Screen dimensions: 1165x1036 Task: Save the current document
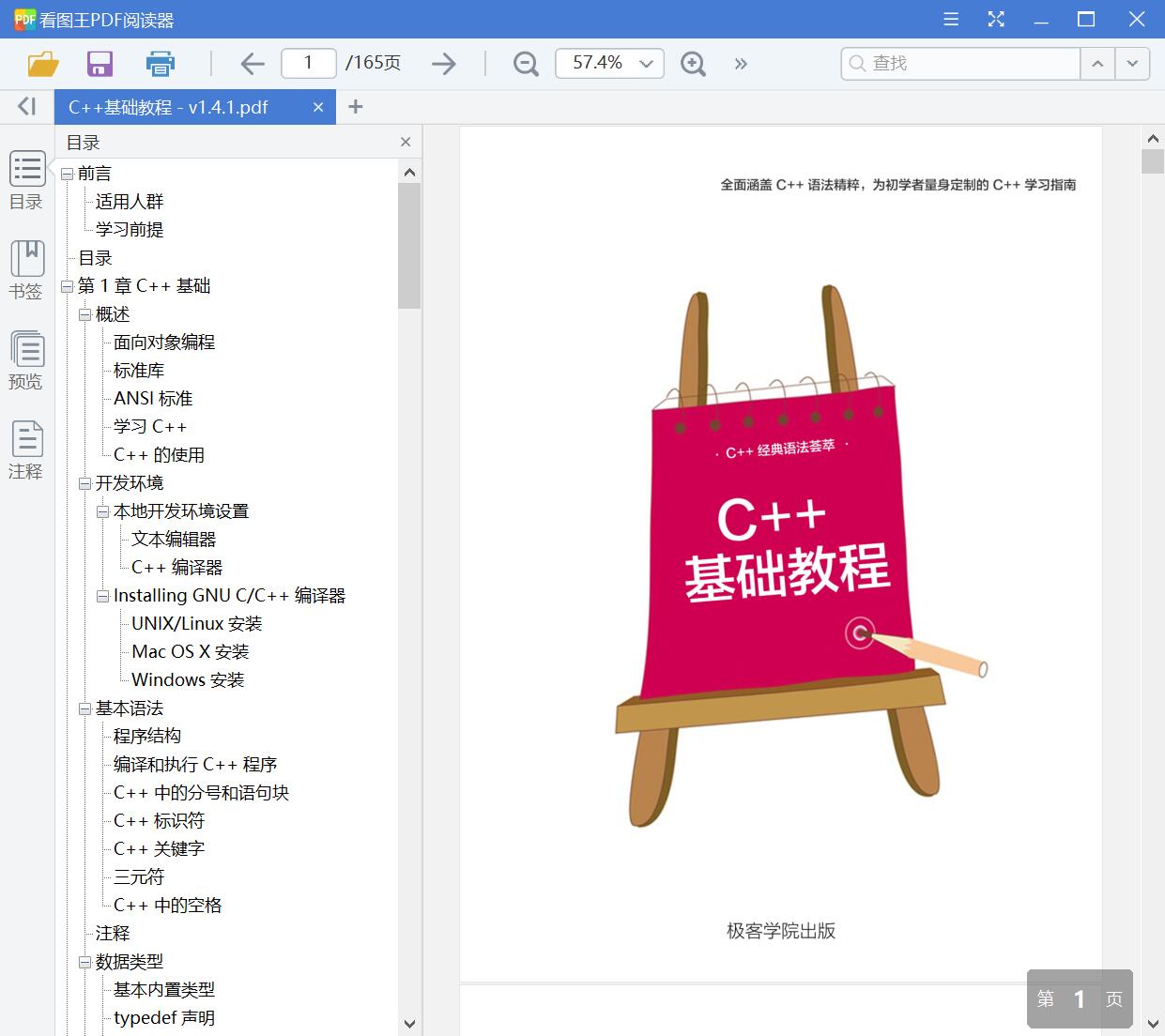click(x=100, y=63)
